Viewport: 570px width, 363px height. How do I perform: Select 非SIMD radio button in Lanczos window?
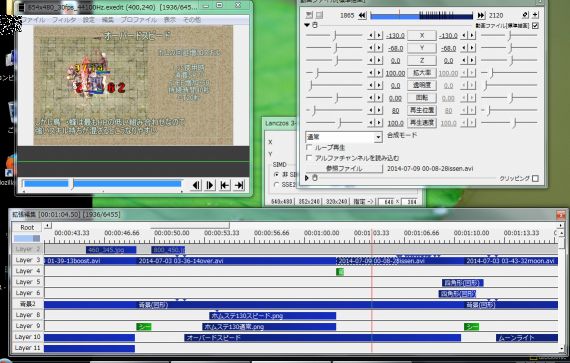pos(277,174)
